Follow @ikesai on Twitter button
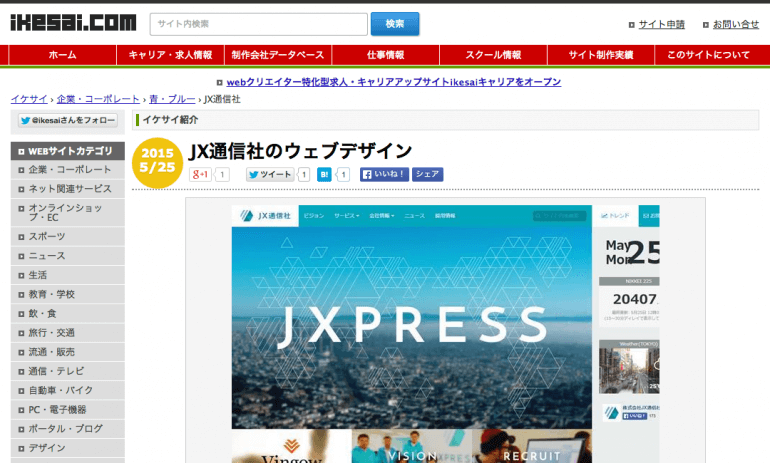The height and width of the screenshot is (463, 770). click(x=68, y=120)
